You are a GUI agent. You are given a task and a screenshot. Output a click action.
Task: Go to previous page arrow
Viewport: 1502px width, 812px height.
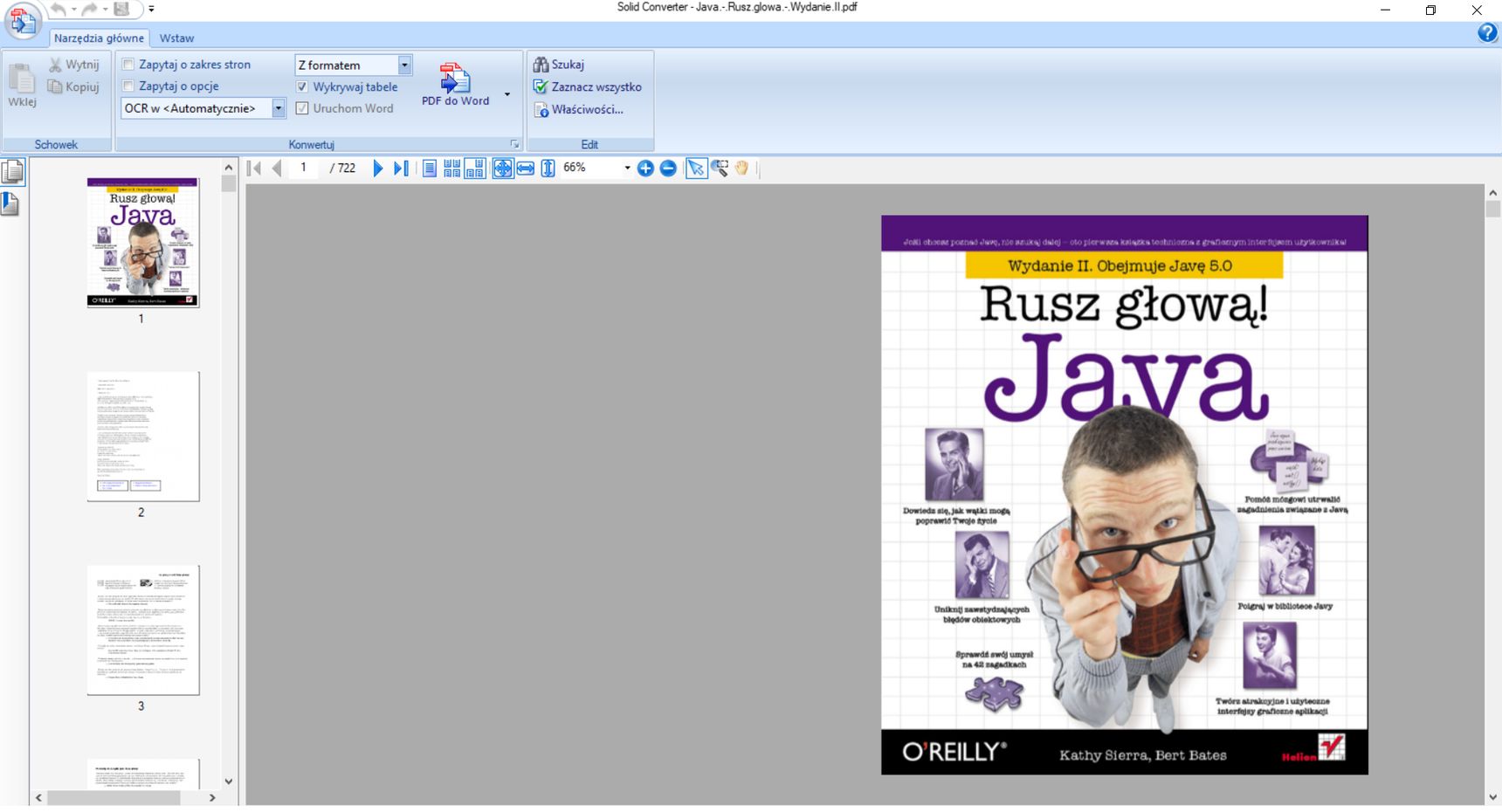pos(277,169)
